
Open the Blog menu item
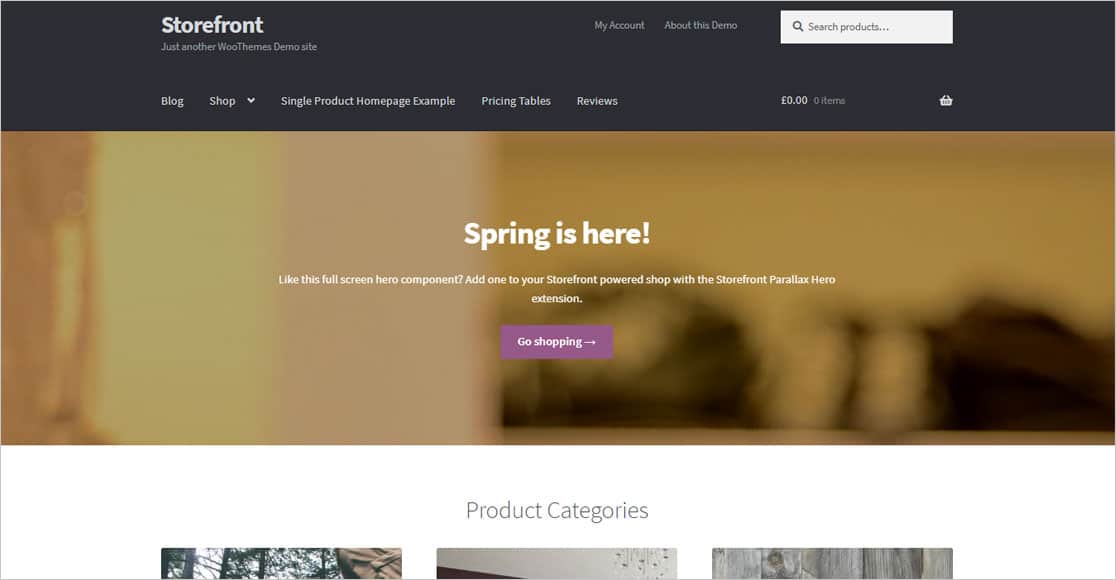(172, 101)
